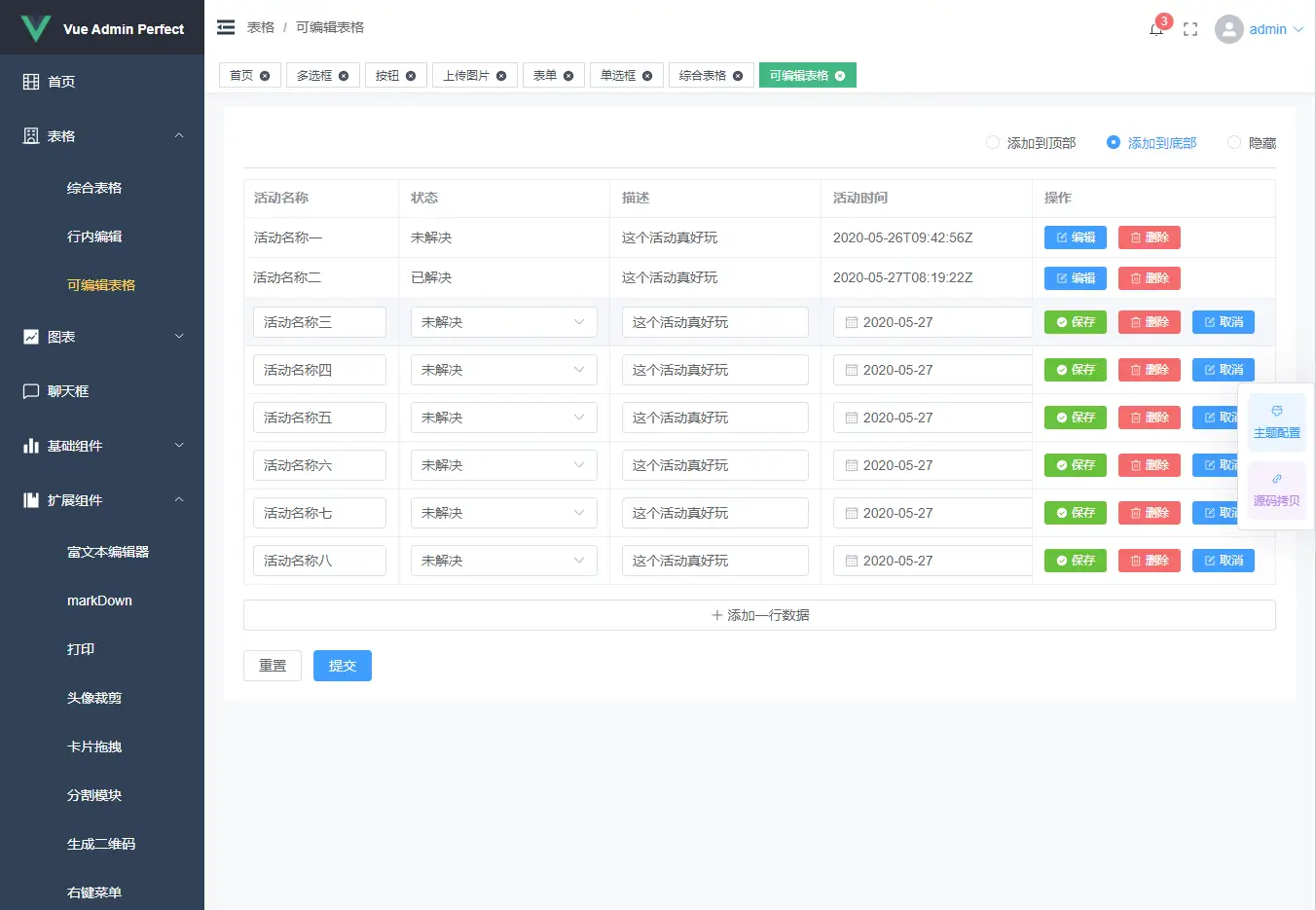Image resolution: width=1316 pixels, height=910 pixels.
Task: Close the 综合表格 tab using its x icon
Action: click(x=738, y=76)
